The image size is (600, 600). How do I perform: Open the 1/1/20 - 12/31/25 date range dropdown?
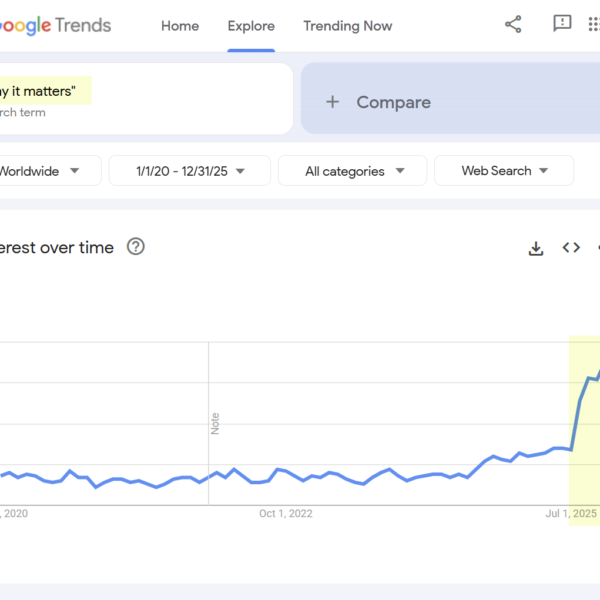click(x=189, y=171)
